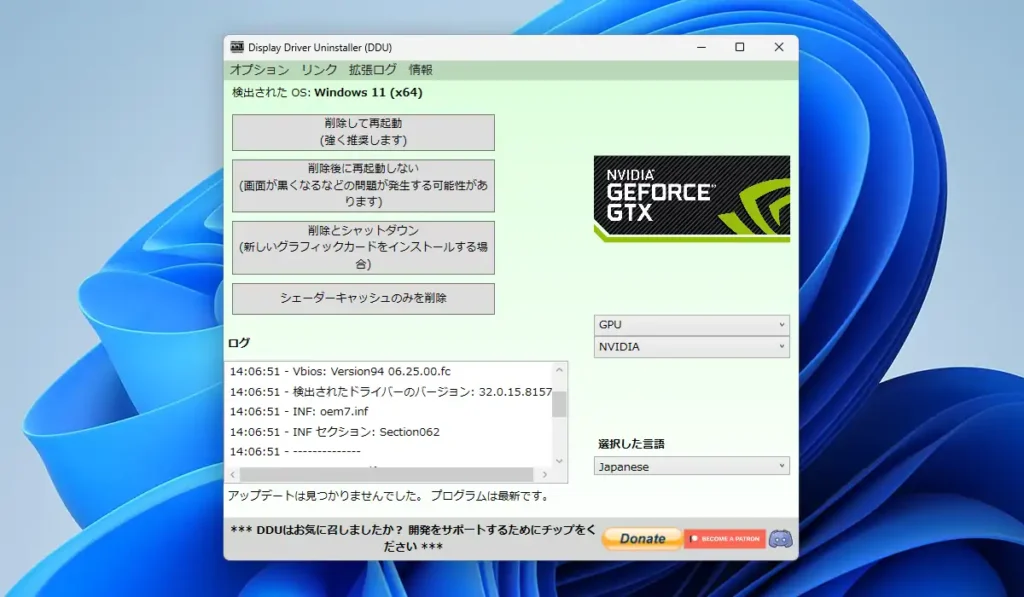
Task: Click the DDU app icon in title bar
Action: (237, 47)
